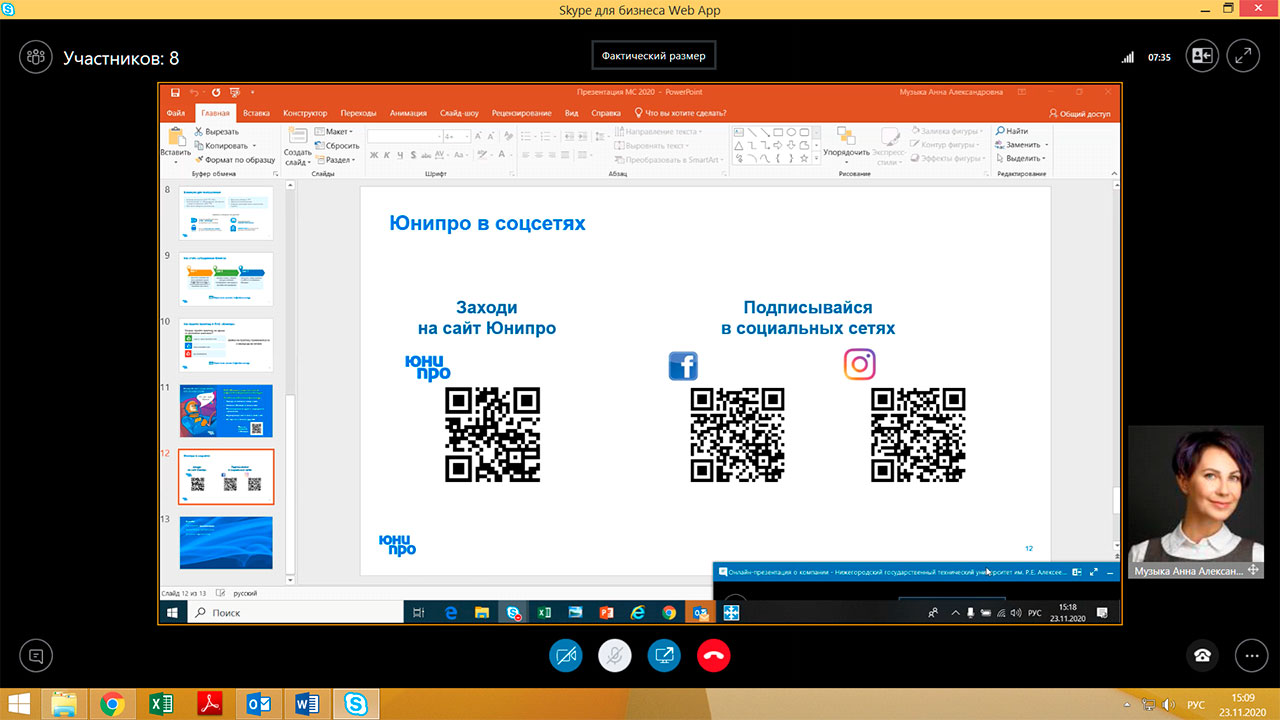Select slide 9 thumbnail
The image size is (1280, 720).
(x=226, y=279)
